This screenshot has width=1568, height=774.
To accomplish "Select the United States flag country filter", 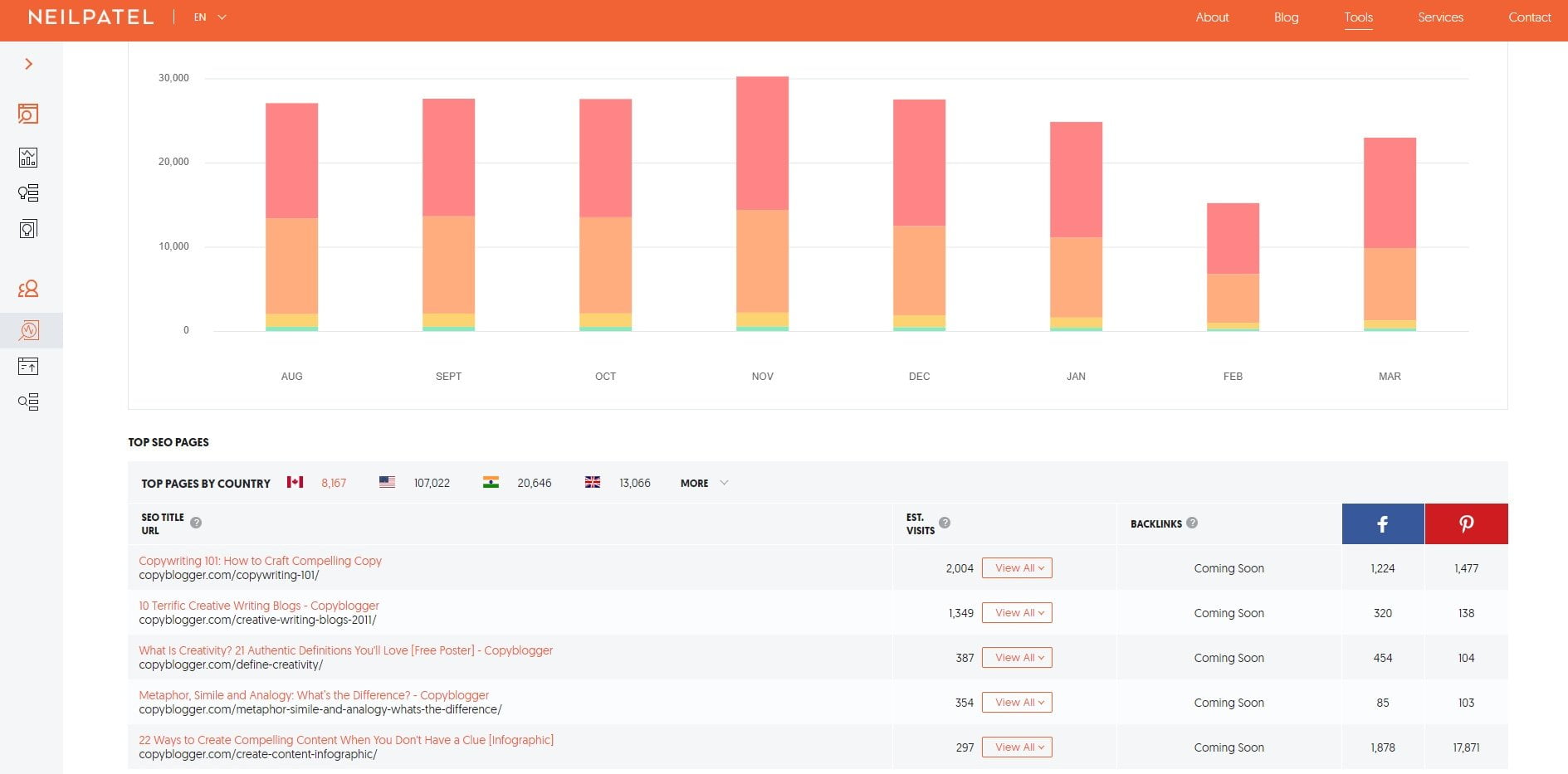I will pyautogui.click(x=387, y=482).
